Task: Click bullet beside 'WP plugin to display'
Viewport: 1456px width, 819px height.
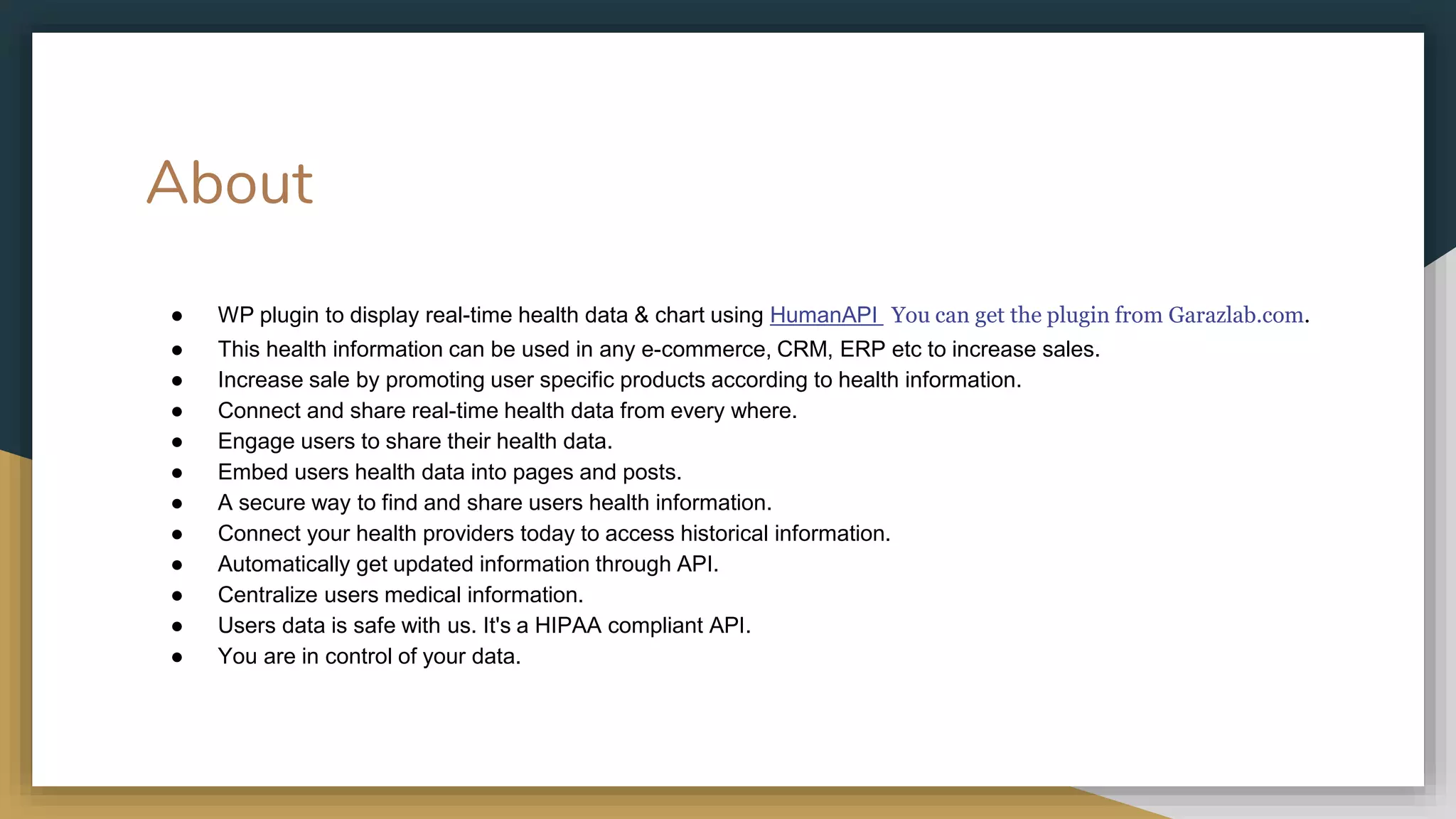Action: point(177,316)
